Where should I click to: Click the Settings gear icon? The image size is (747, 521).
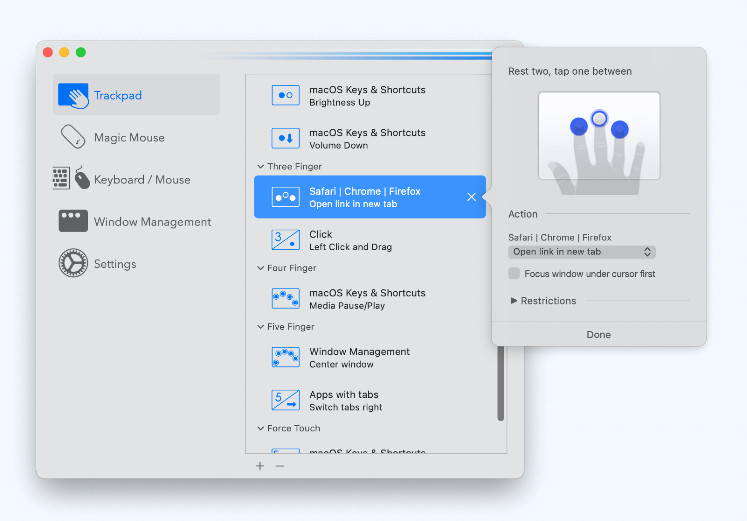73,263
